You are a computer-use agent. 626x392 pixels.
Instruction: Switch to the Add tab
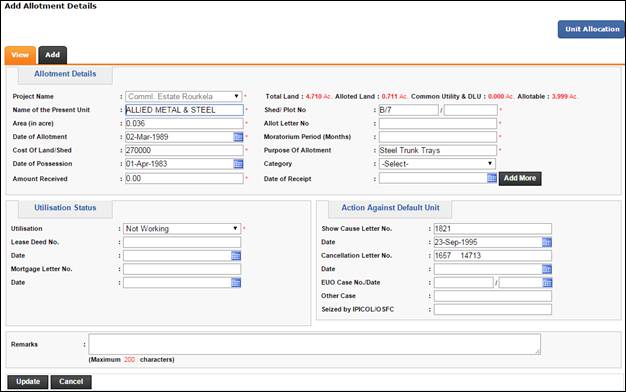pyautogui.click(x=53, y=55)
